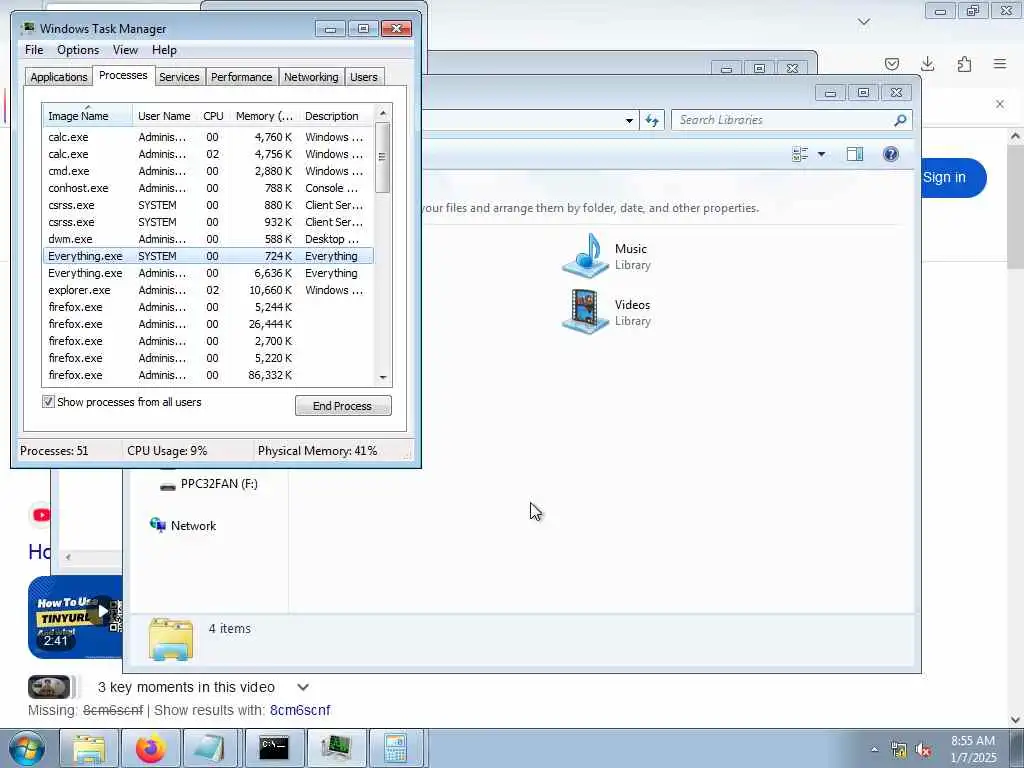Click the refresh button in Explorer address bar
Viewport: 1024px width, 768px height.
652,120
